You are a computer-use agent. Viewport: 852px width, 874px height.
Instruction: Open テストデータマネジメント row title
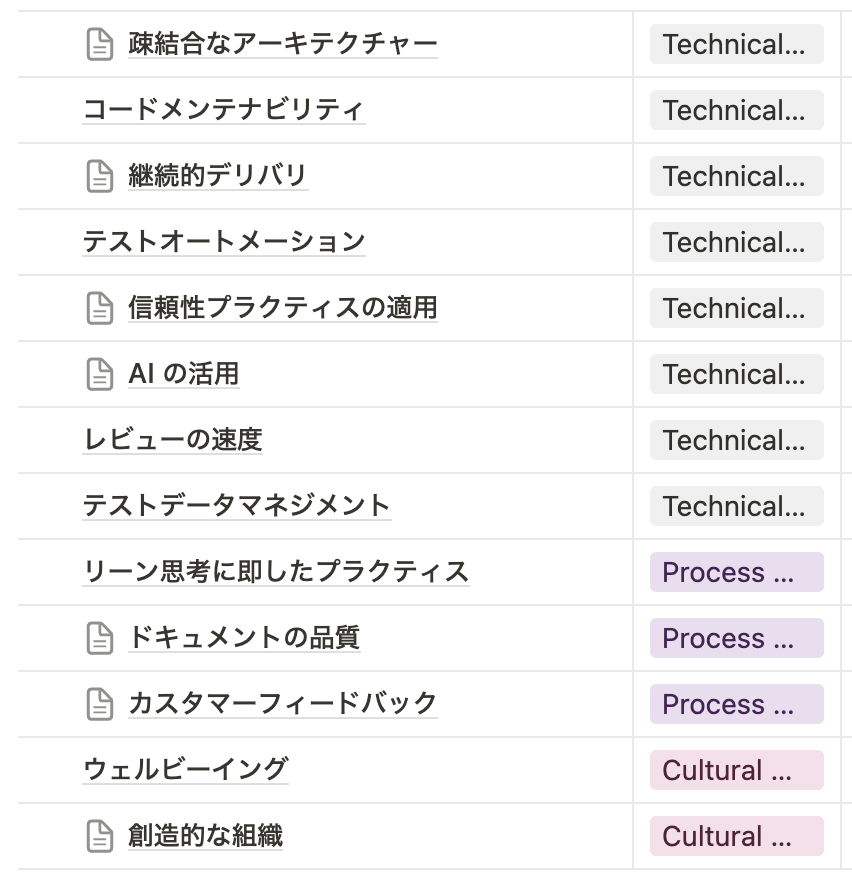pyautogui.click(x=236, y=506)
